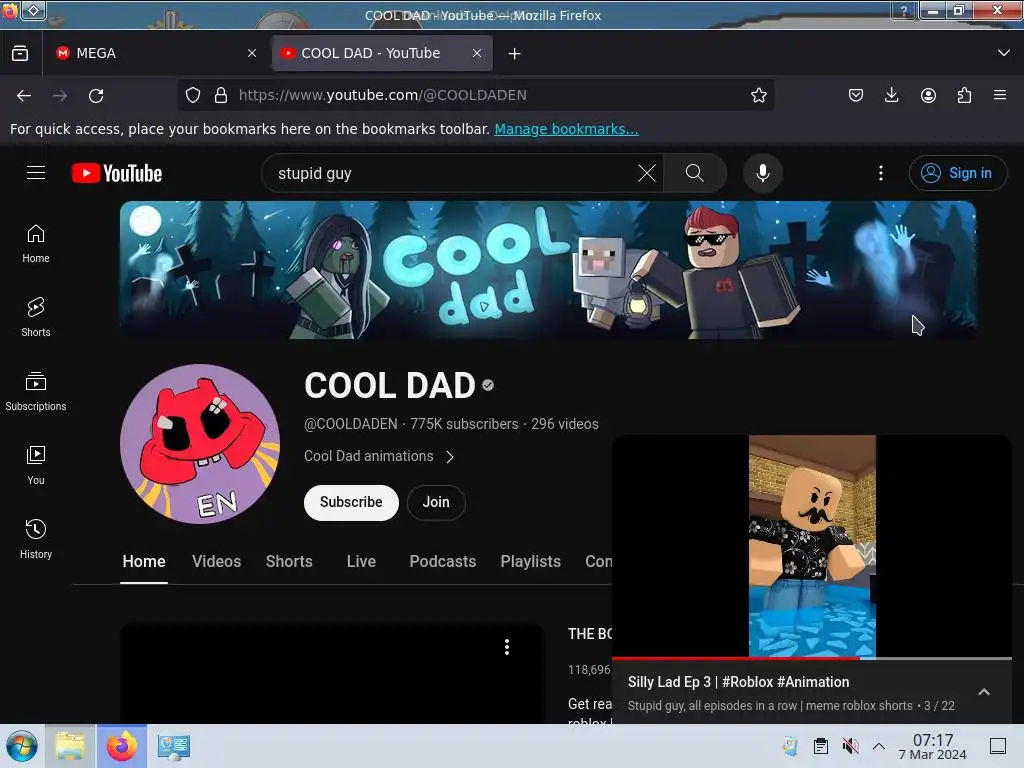Screen dimensions: 1024x768
Task: Open the Firefox Pocket save icon
Action: coord(856,95)
